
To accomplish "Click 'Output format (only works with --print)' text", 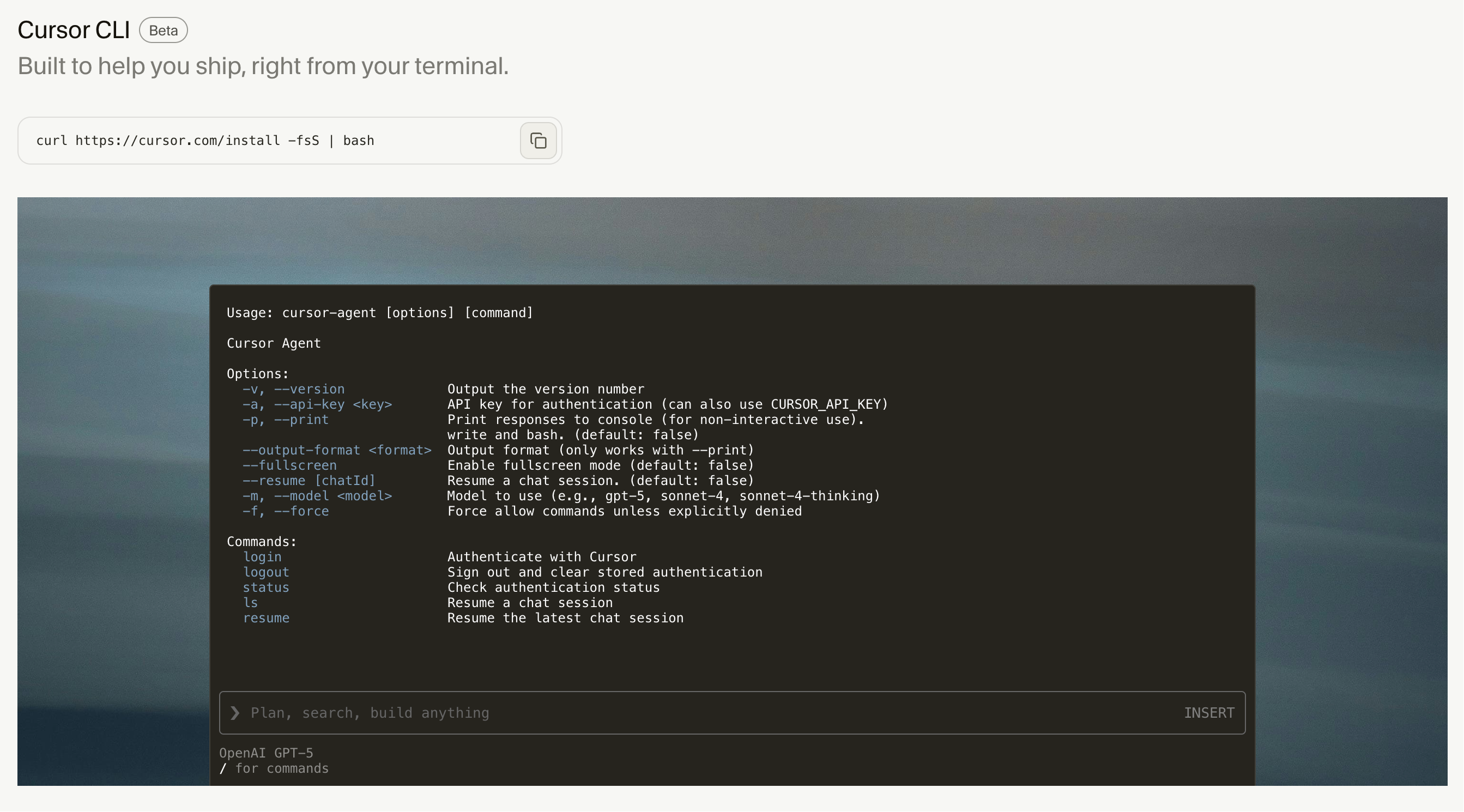I will pos(601,450).
